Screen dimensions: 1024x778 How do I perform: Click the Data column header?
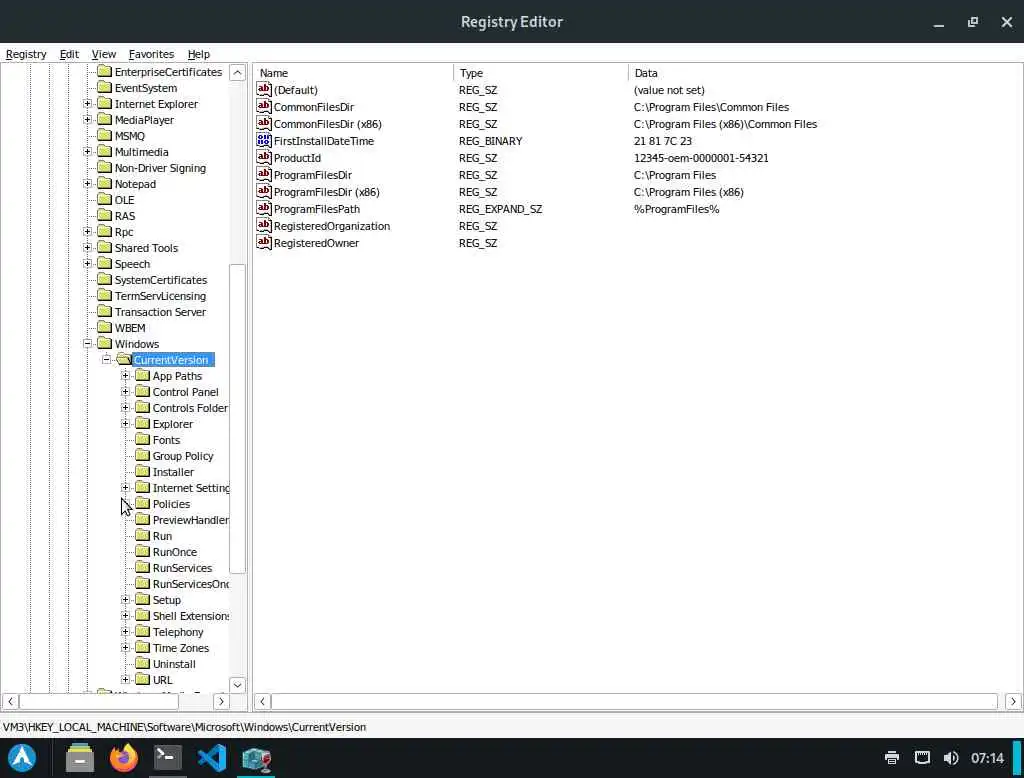pos(825,73)
